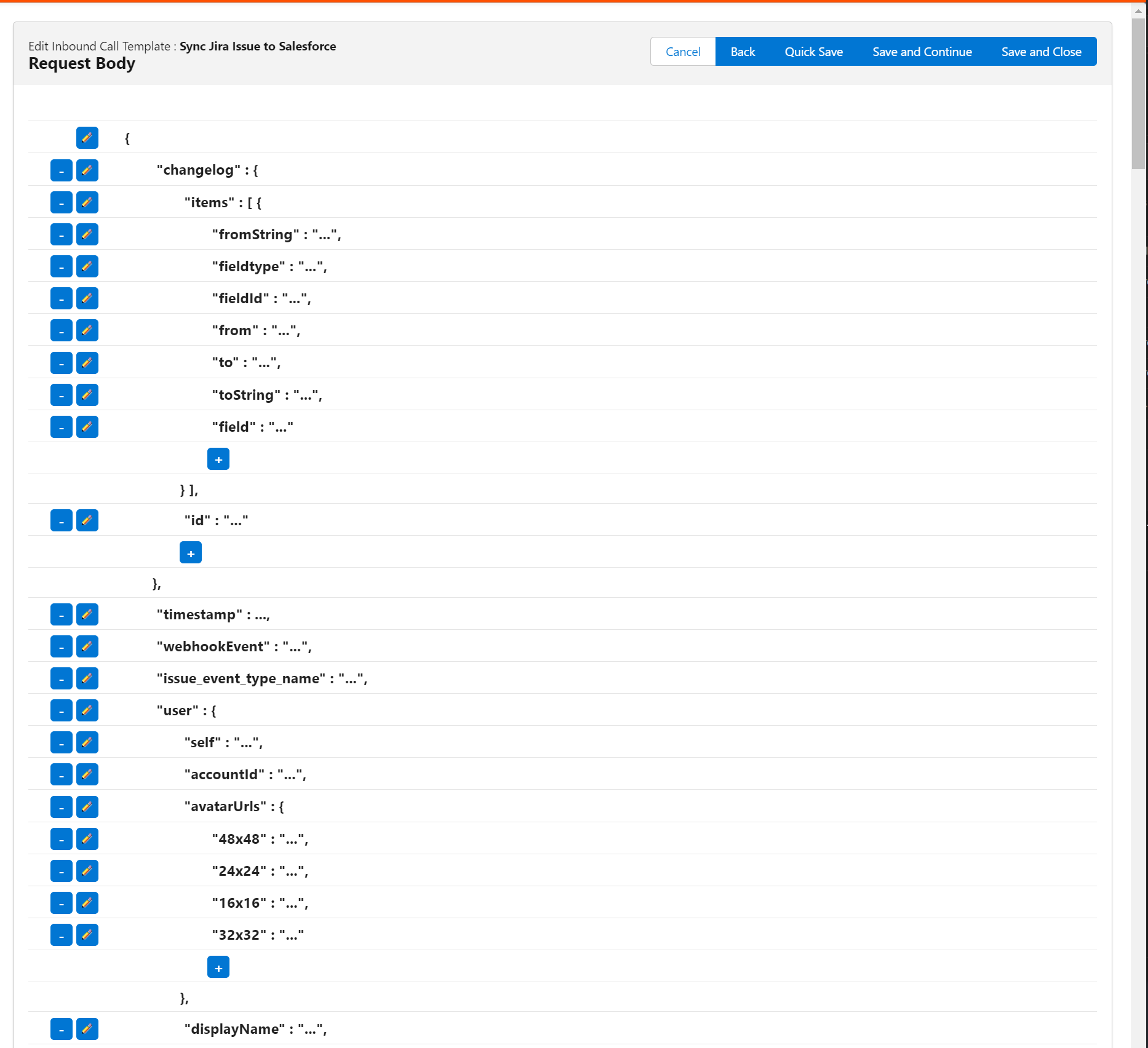Click the "timestamp" key text
Image resolution: width=1148 pixels, height=1048 pixels.
tap(199, 614)
